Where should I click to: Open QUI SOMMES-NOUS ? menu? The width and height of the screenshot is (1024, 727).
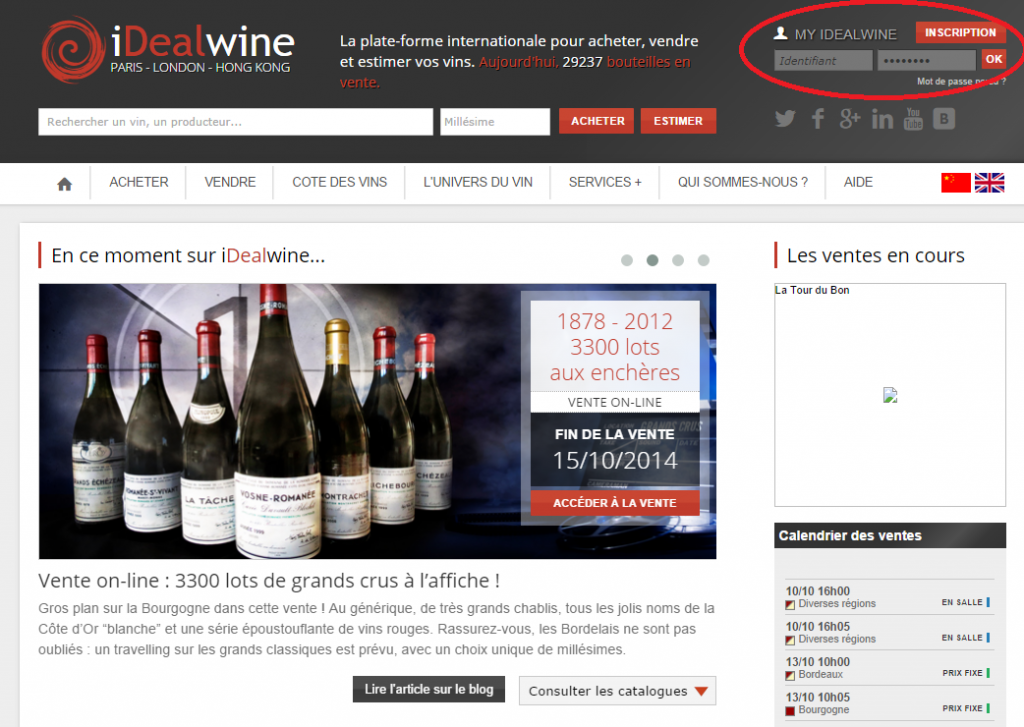[743, 182]
